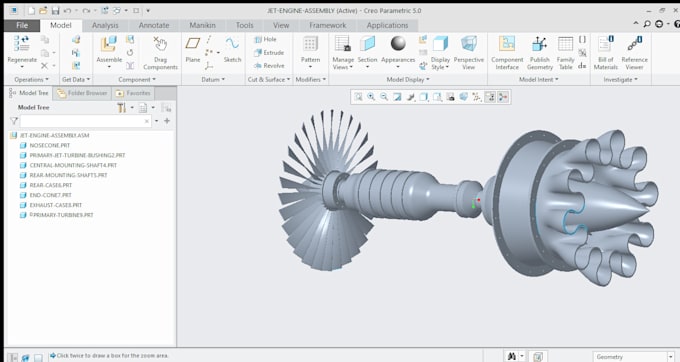Click the Assemble component icon

tap(108, 44)
